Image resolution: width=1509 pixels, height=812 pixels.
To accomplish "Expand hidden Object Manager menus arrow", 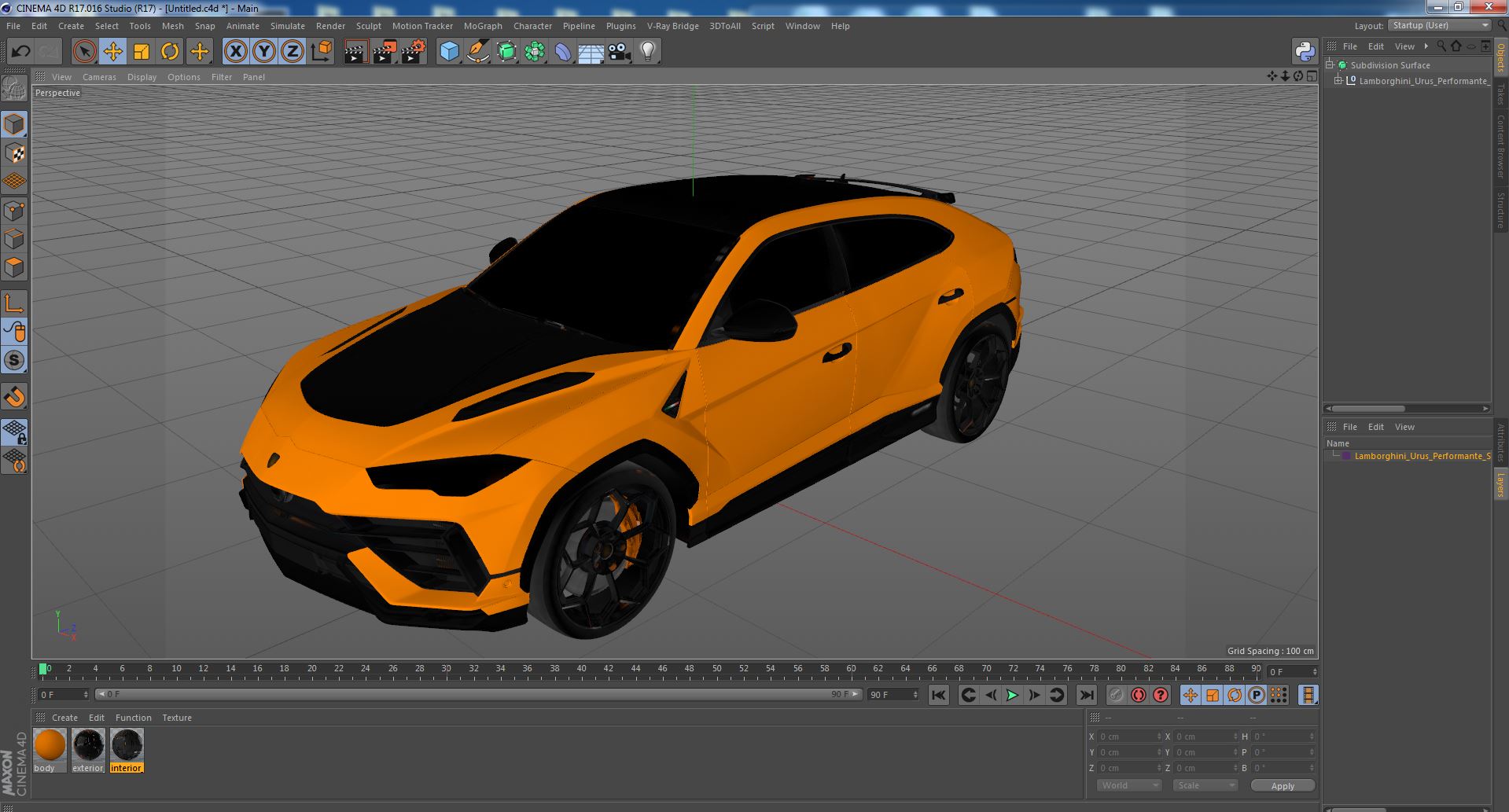I will pyautogui.click(x=1426, y=46).
